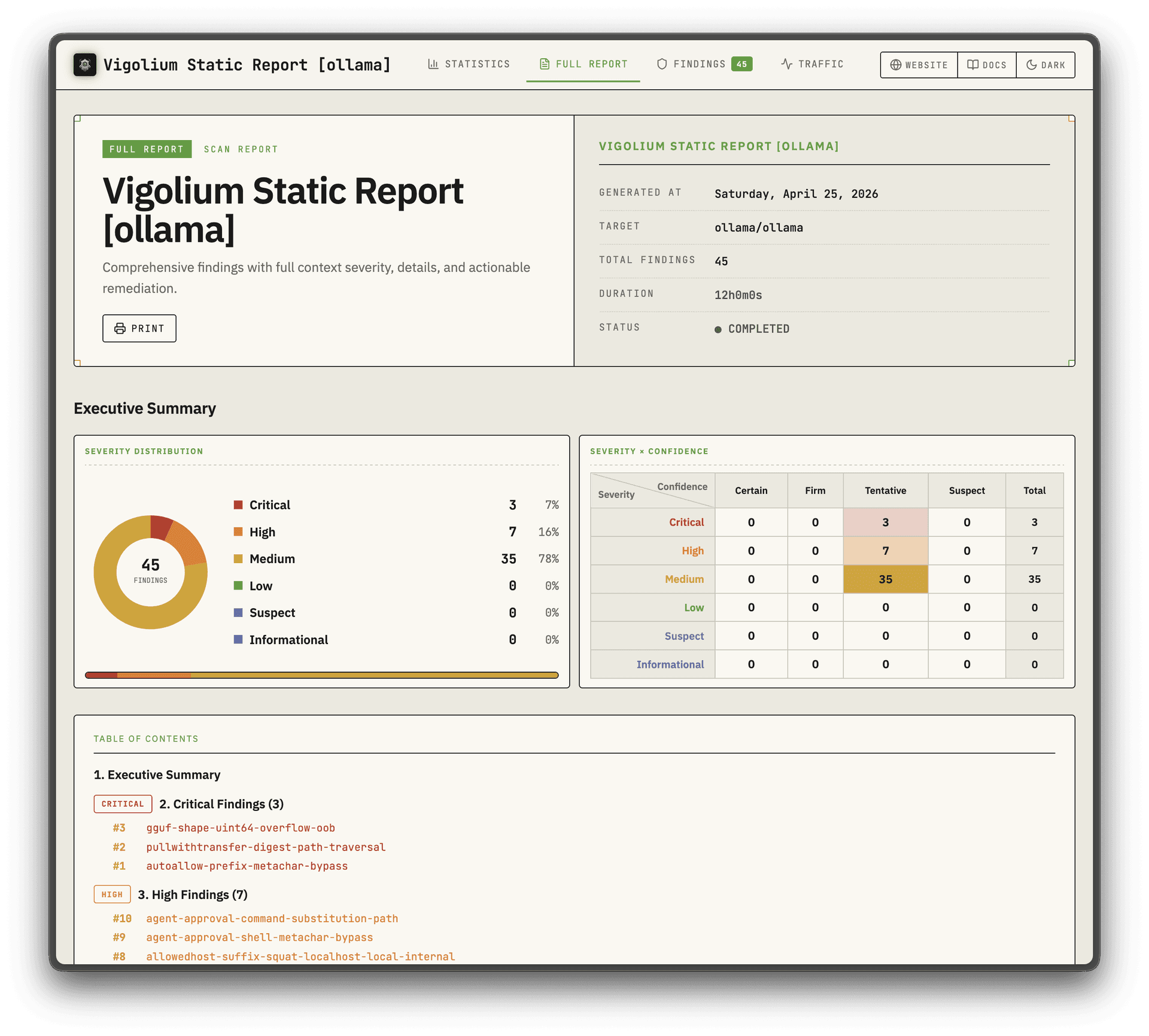The width and height of the screenshot is (1149, 1036).
Task: Open pullwithtransfer-digest-path-traversal finding
Action: click(266, 847)
